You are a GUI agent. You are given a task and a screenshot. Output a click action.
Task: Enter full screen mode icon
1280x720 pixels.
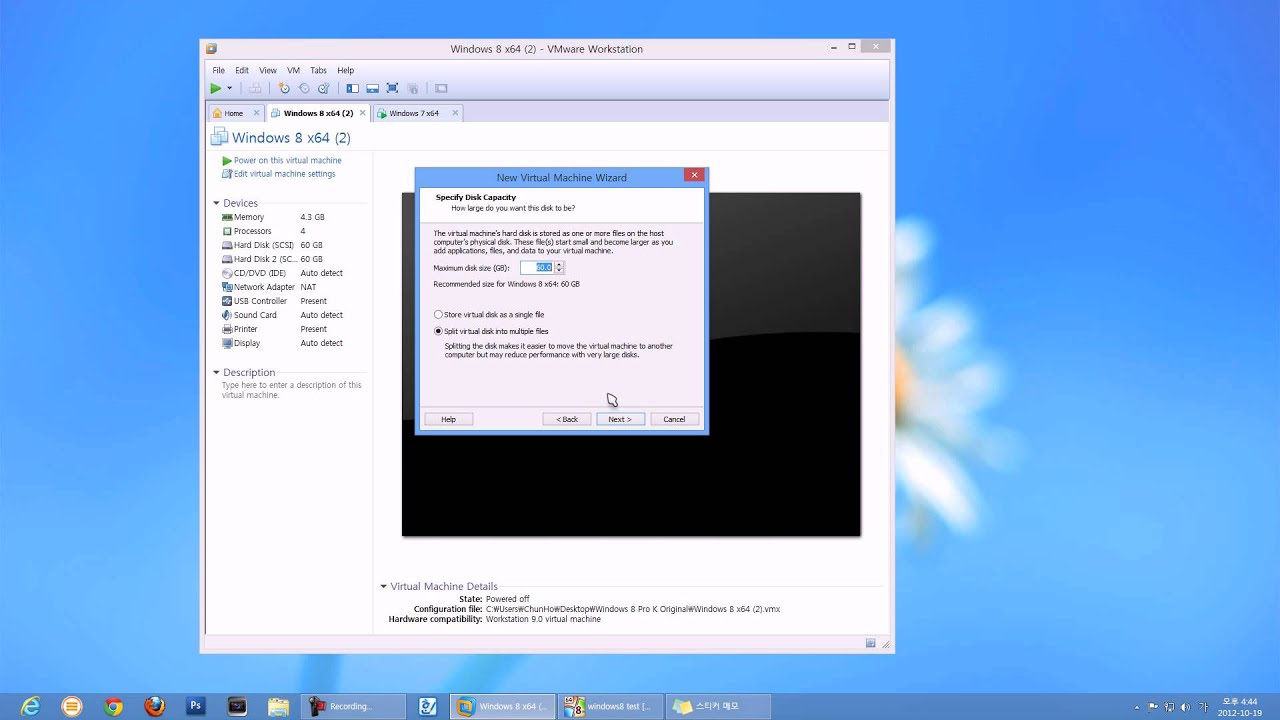click(392, 88)
